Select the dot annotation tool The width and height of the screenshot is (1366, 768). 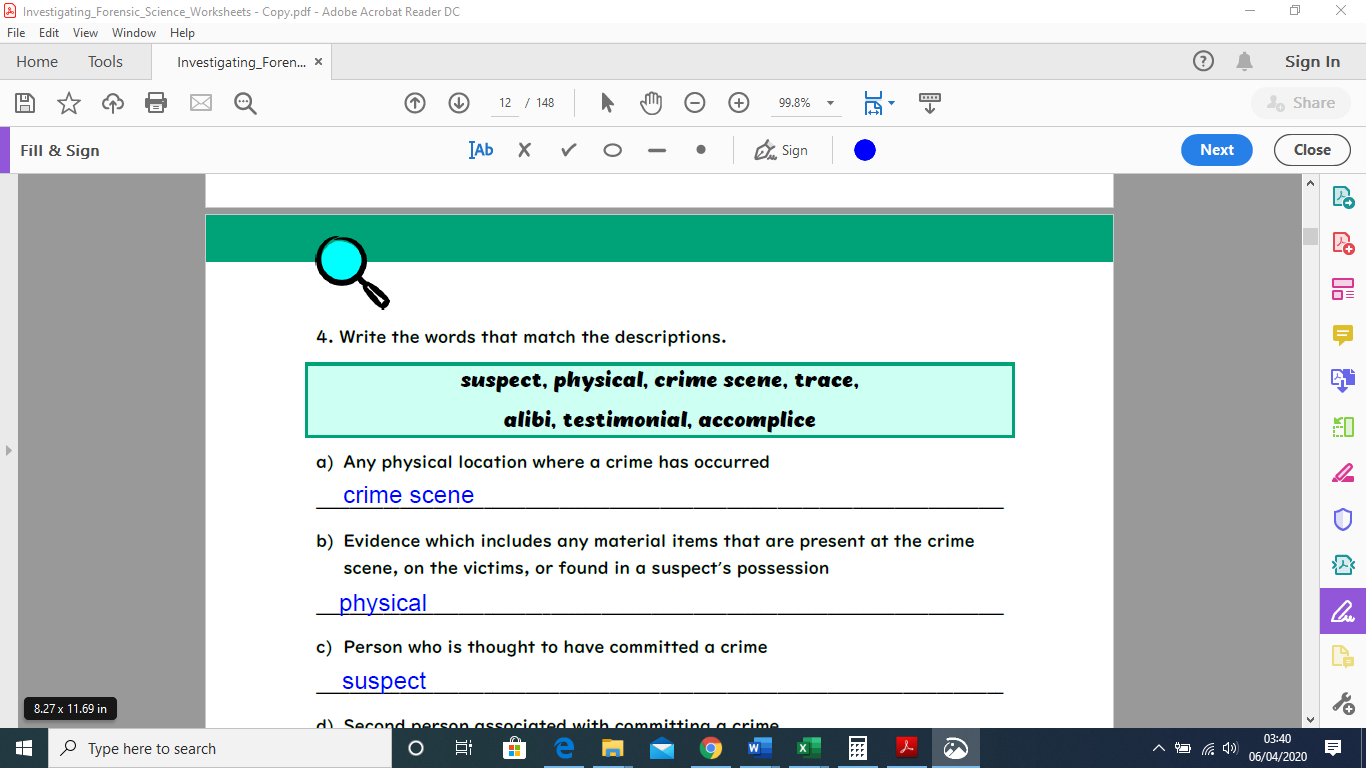(701, 150)
